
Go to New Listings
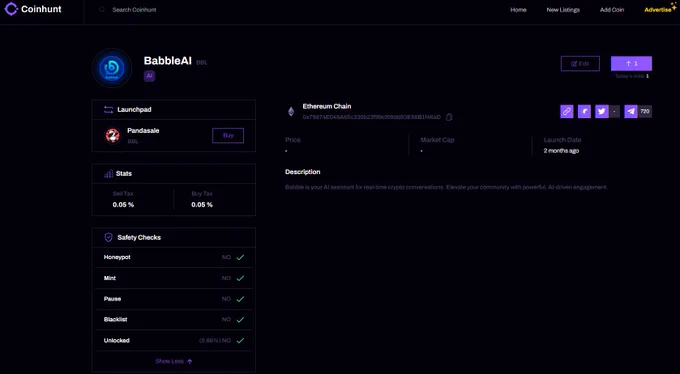coord(563,10)
